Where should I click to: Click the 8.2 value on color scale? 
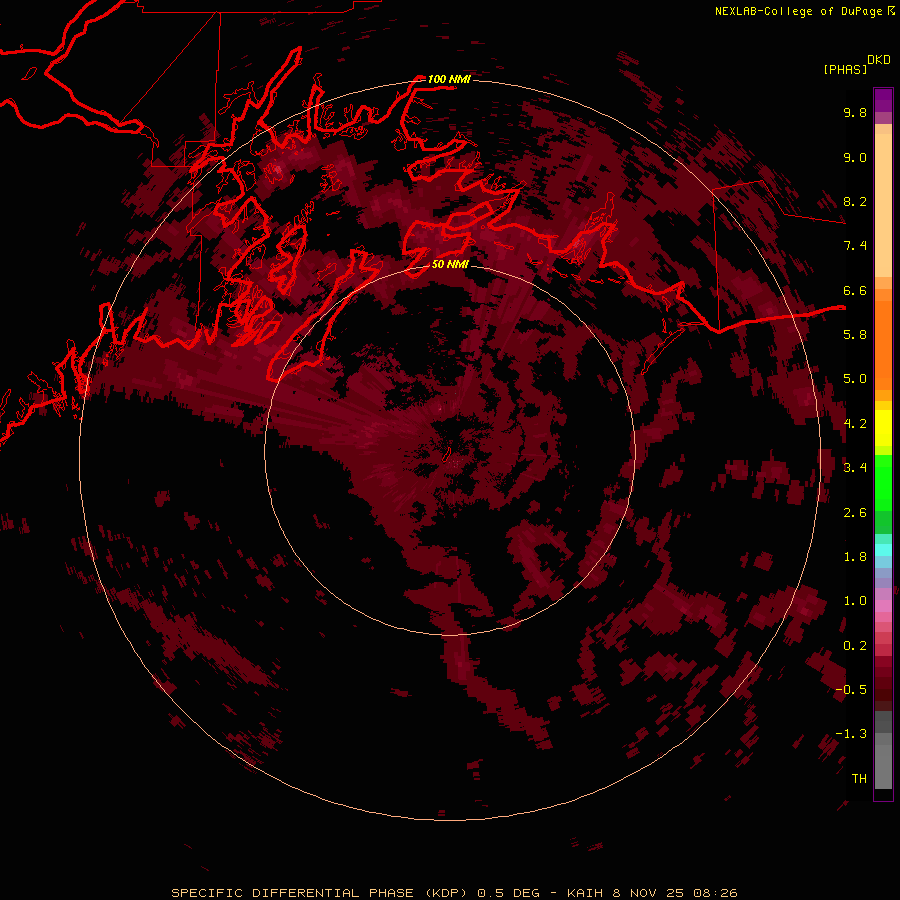coord(855,201)
